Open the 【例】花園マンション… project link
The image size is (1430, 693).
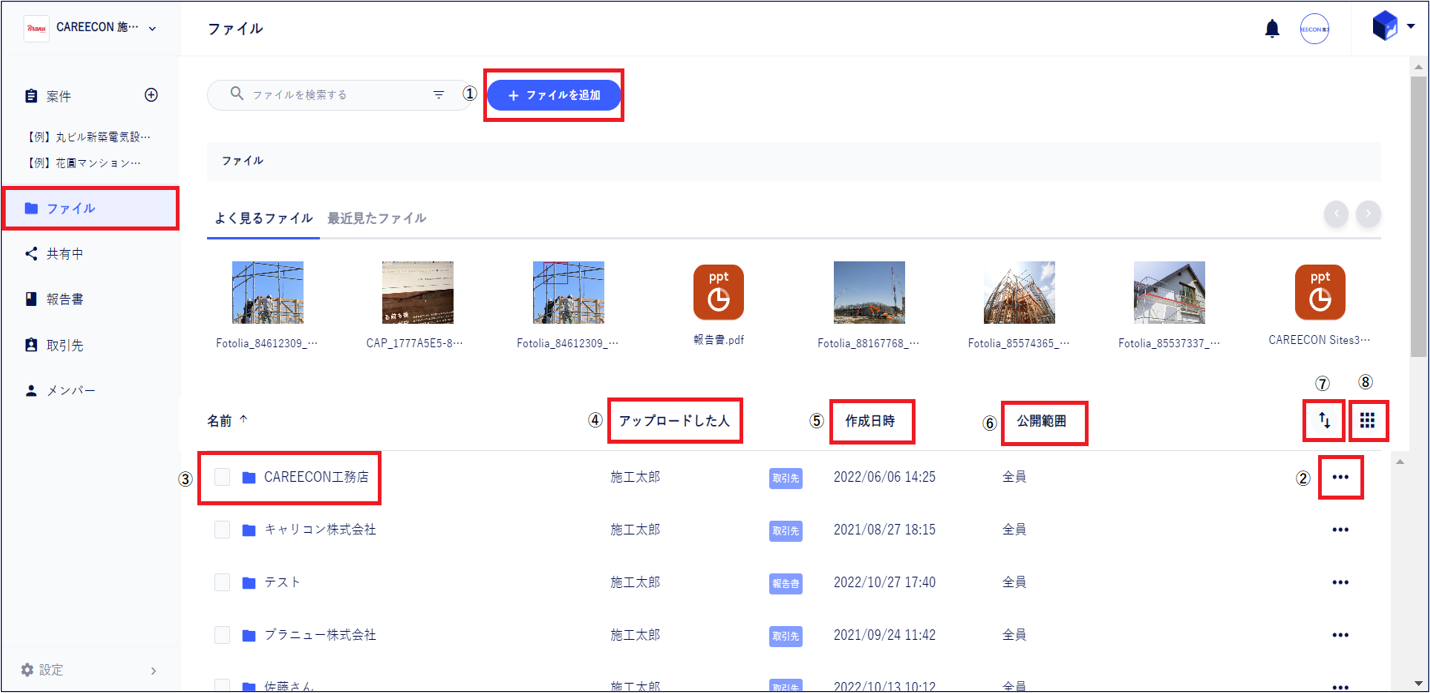coord(85,163)
